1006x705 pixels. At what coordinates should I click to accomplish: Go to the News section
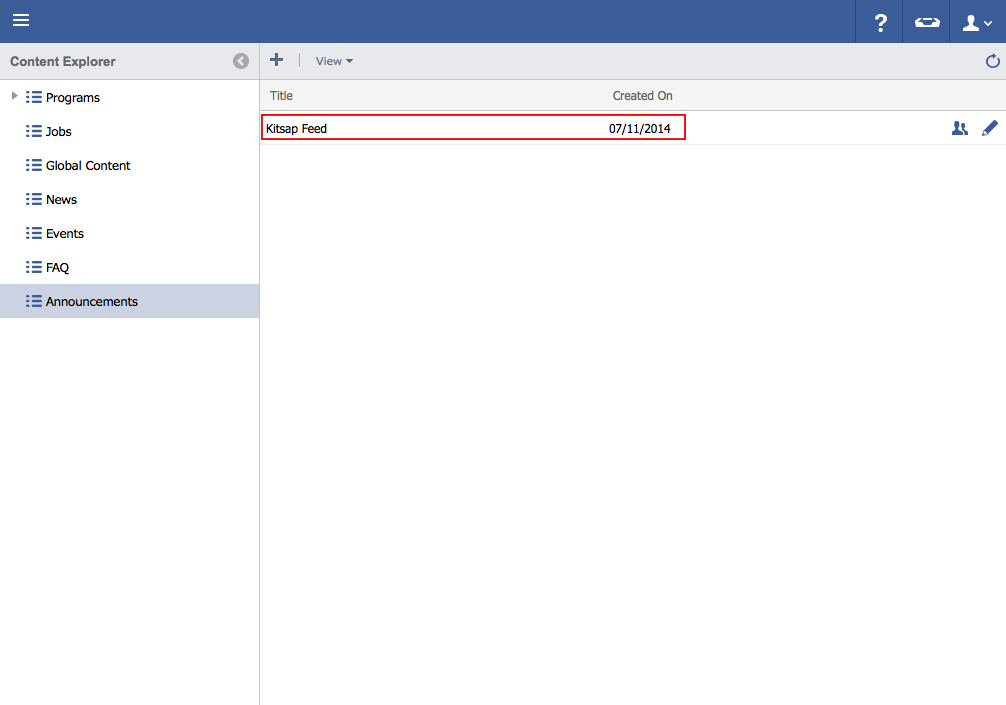[61, 199]
